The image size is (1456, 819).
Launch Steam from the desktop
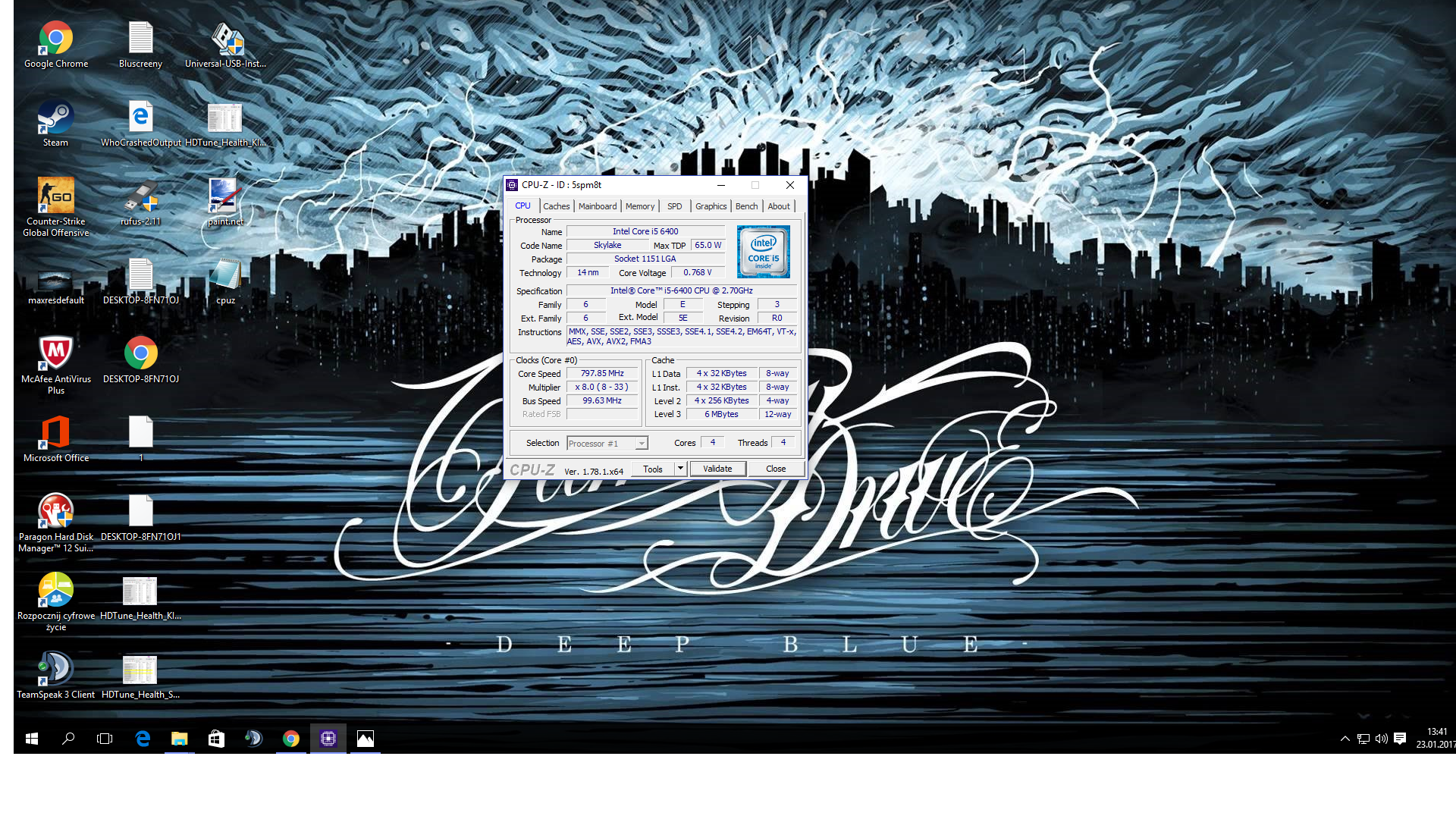click(x=56, y=124)
